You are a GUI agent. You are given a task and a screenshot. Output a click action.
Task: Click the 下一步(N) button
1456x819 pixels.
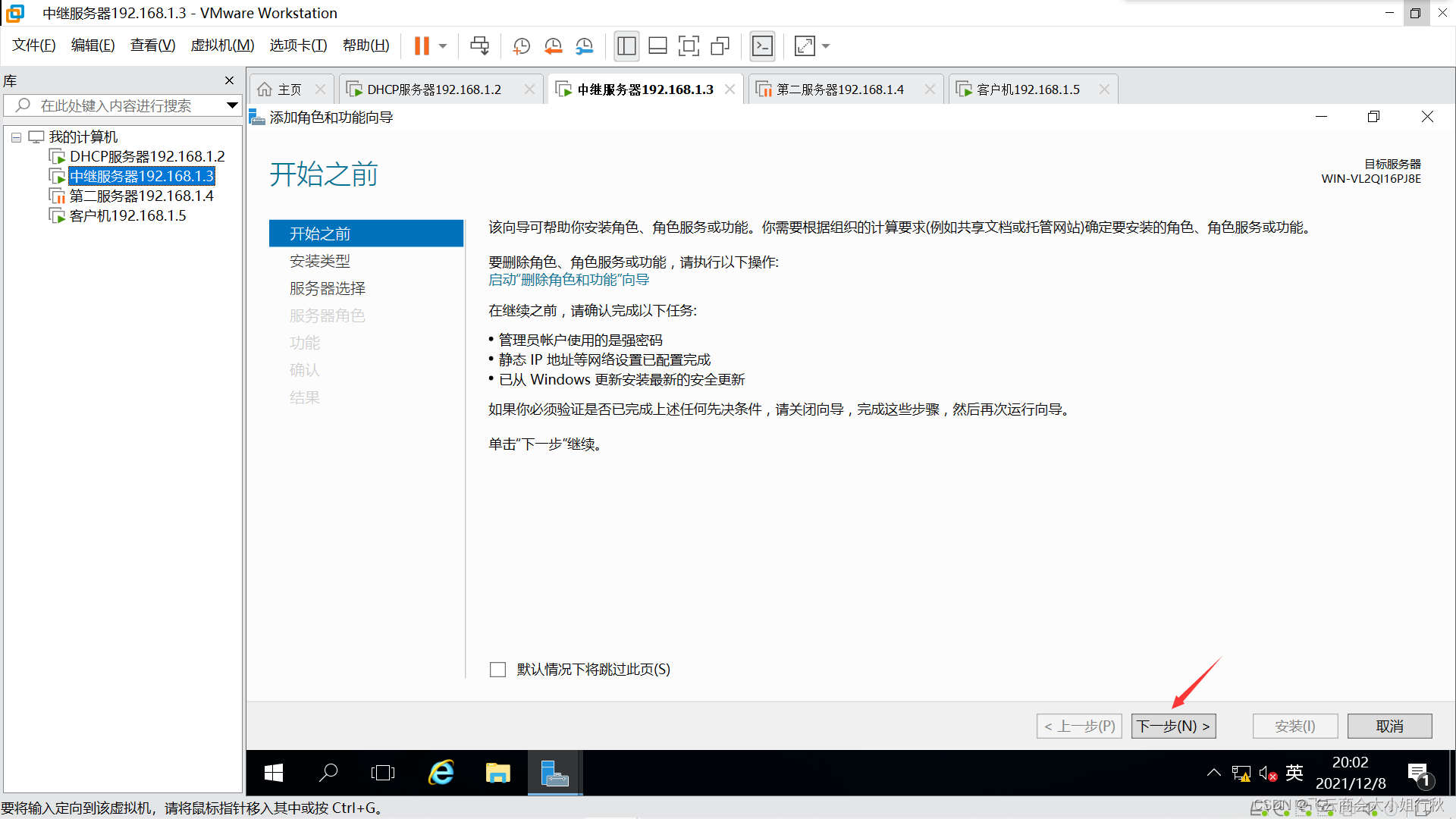1173,726
